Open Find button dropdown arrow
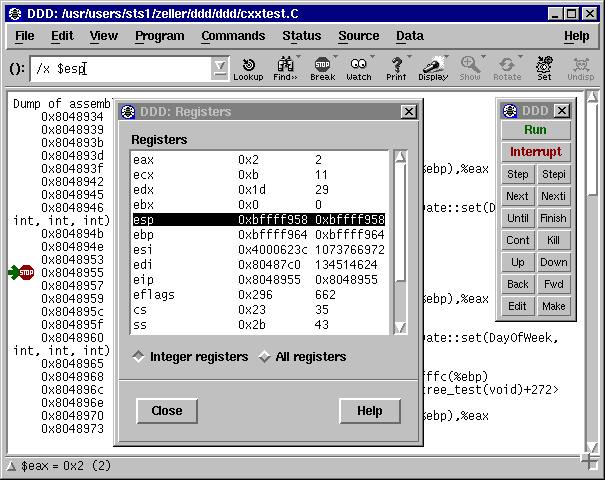Viewport: 605px width, 480px height. tap(298, 57)
